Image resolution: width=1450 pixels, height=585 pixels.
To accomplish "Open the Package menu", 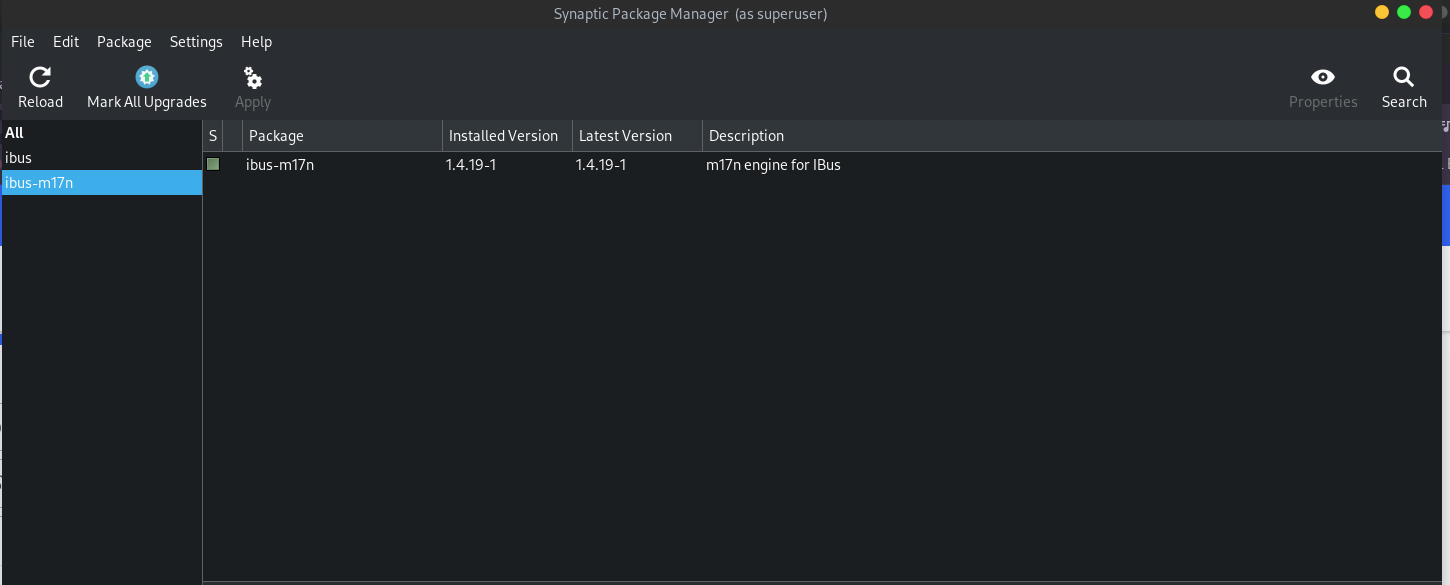I will tap(124, 42).
